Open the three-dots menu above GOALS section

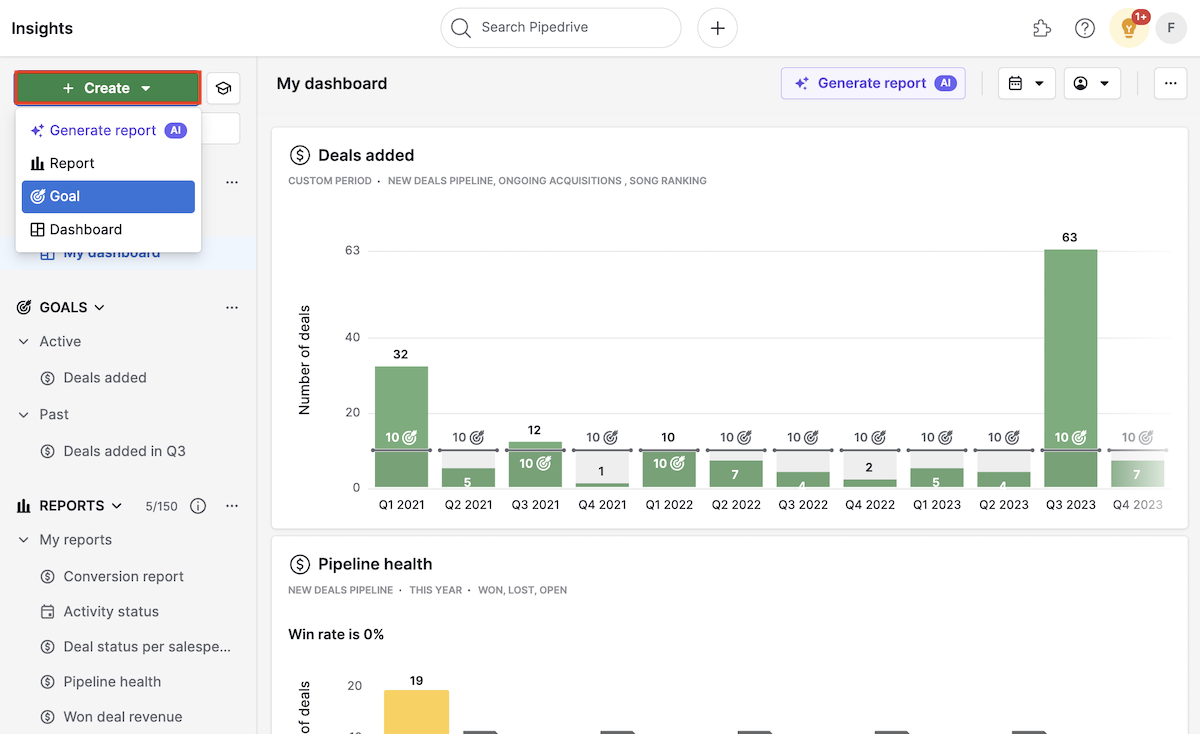click(232, 182)
